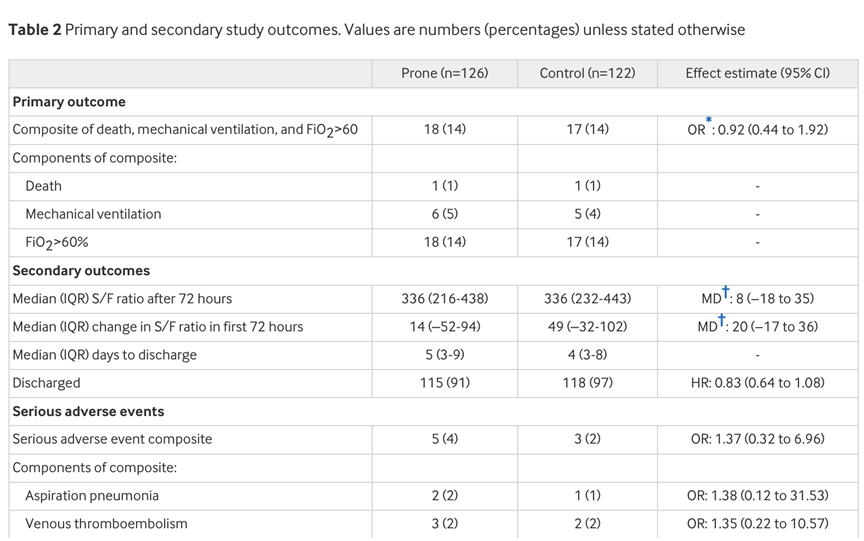
Task: Click the Mechanical ventilation row label
Action: [93, 214]
